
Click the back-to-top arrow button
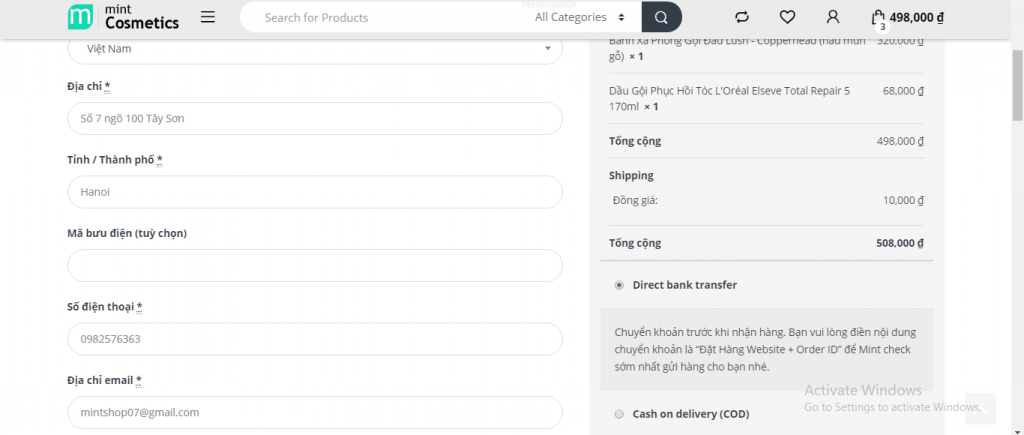click(980, 409)
